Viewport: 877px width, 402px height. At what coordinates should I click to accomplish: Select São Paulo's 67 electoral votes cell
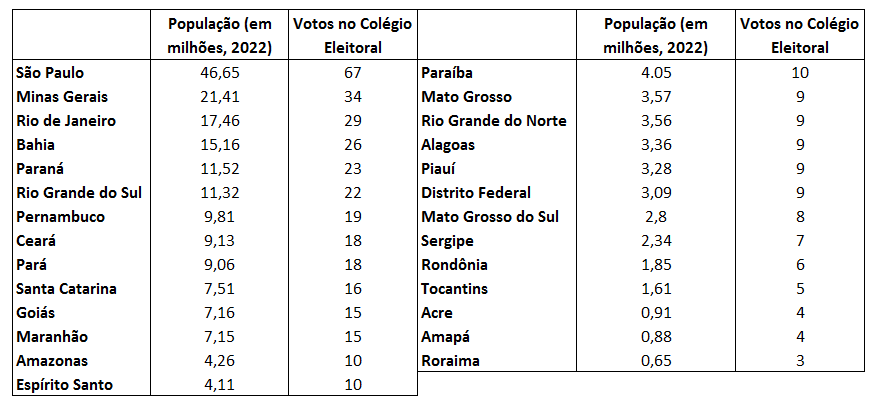[x=351, y=73]
